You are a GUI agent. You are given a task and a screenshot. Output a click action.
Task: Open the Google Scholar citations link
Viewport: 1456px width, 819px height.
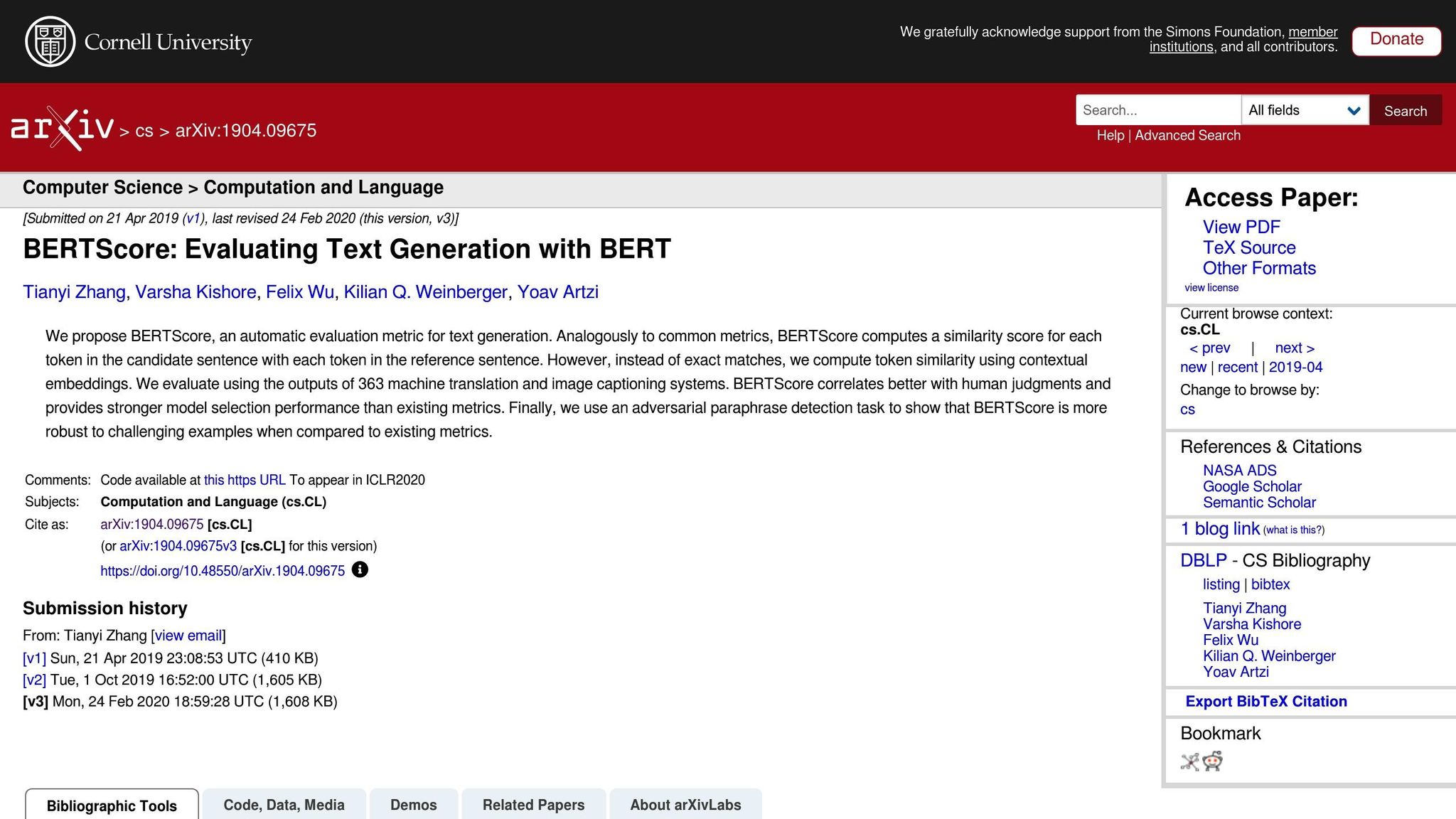(1251, 486)
